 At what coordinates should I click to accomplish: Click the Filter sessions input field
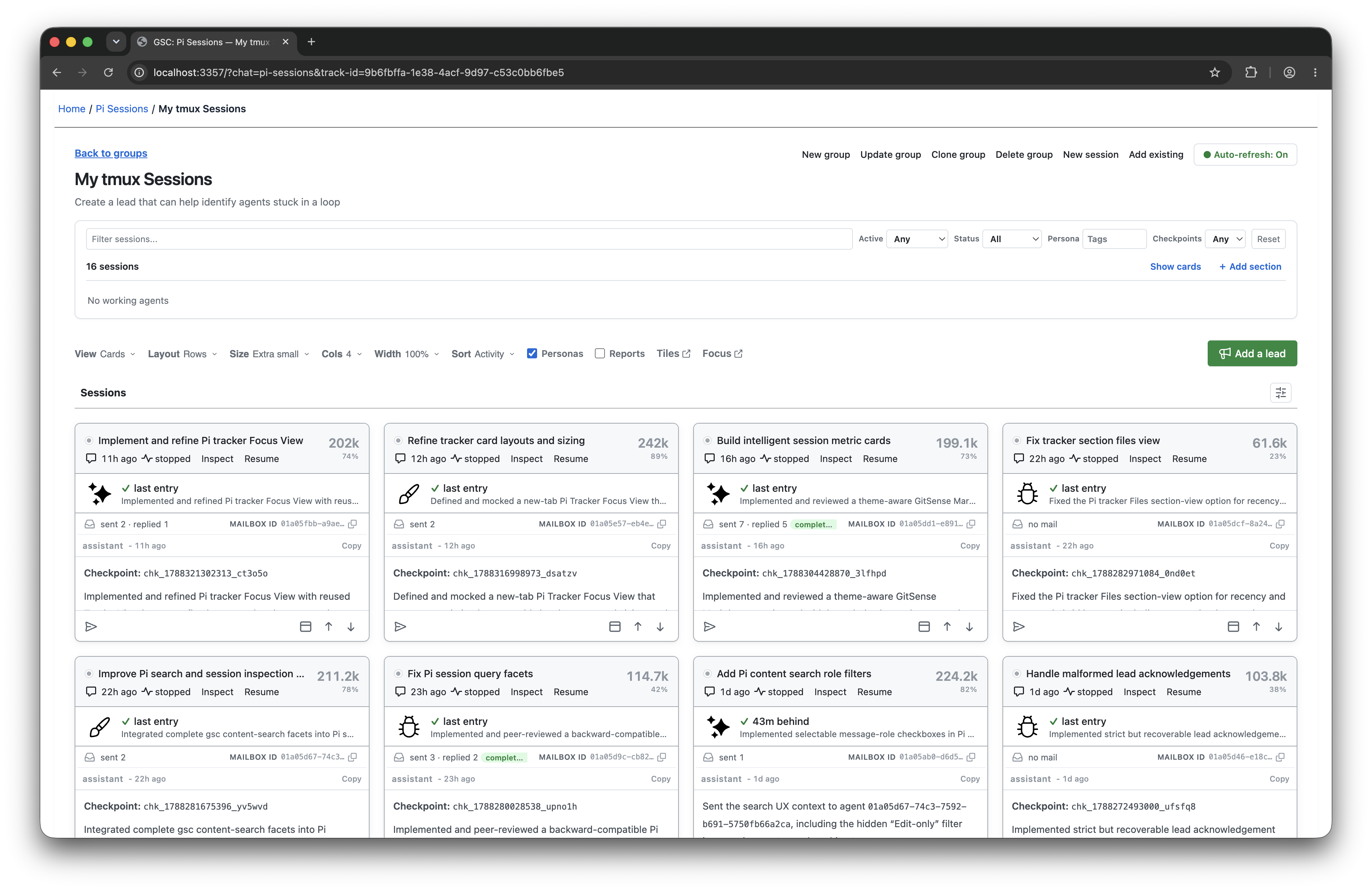click(x=469, y=239)
